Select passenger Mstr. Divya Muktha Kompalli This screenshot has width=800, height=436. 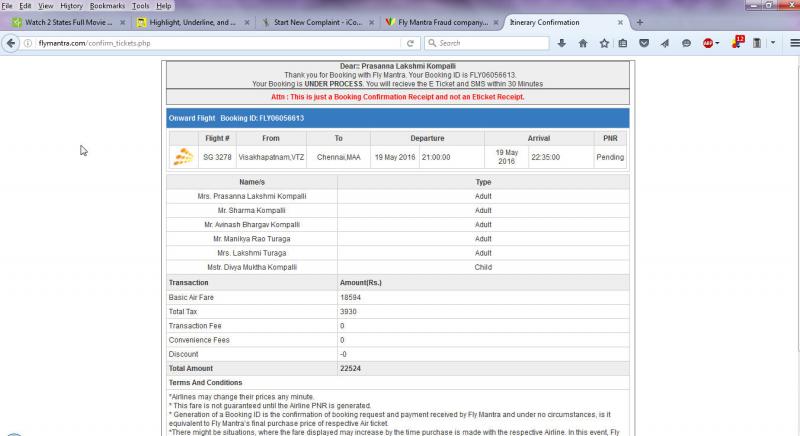(252, 267)
